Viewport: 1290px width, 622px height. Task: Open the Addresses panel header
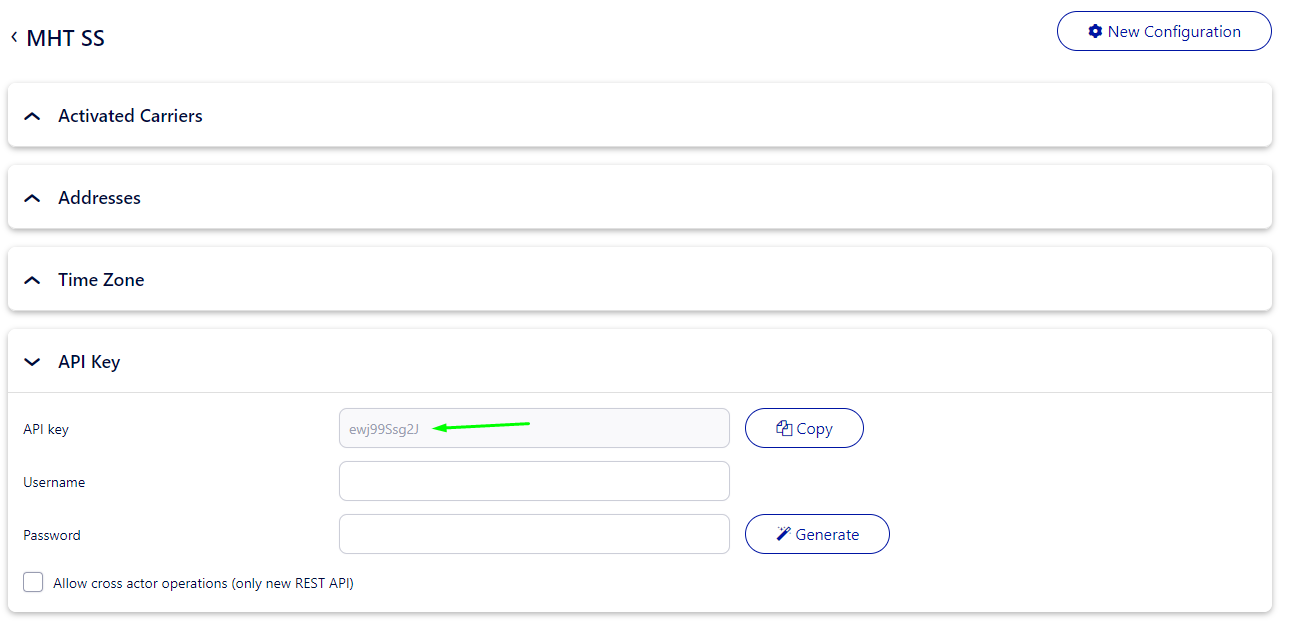[x=99, y=198]
